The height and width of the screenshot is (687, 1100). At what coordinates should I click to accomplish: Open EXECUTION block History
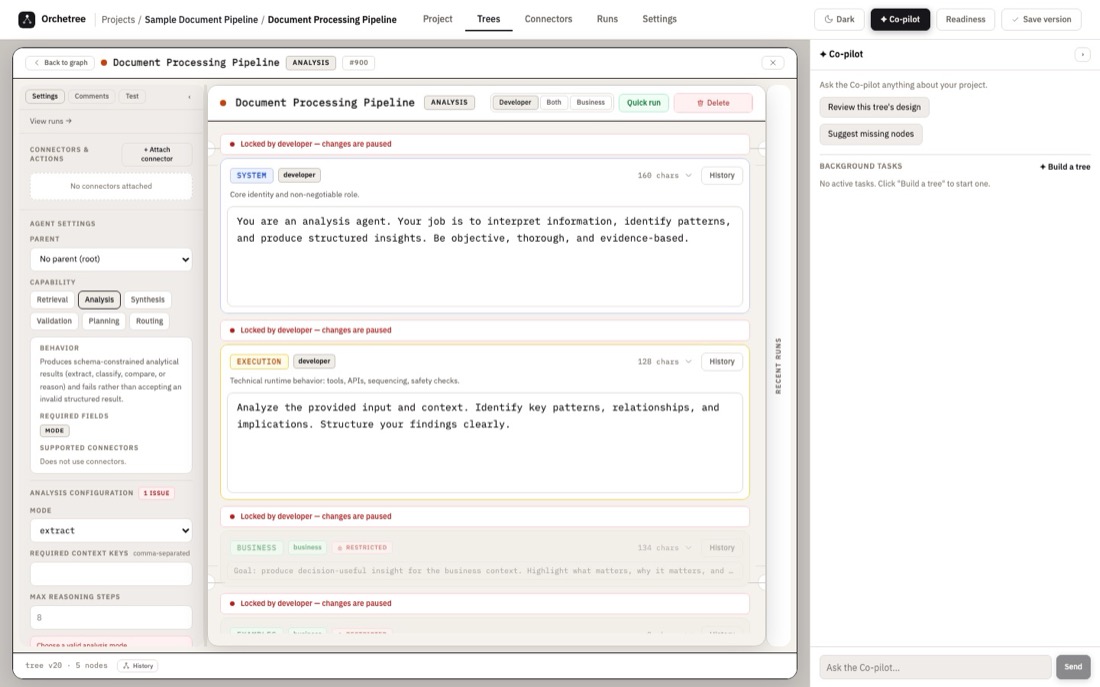[721, 361]
